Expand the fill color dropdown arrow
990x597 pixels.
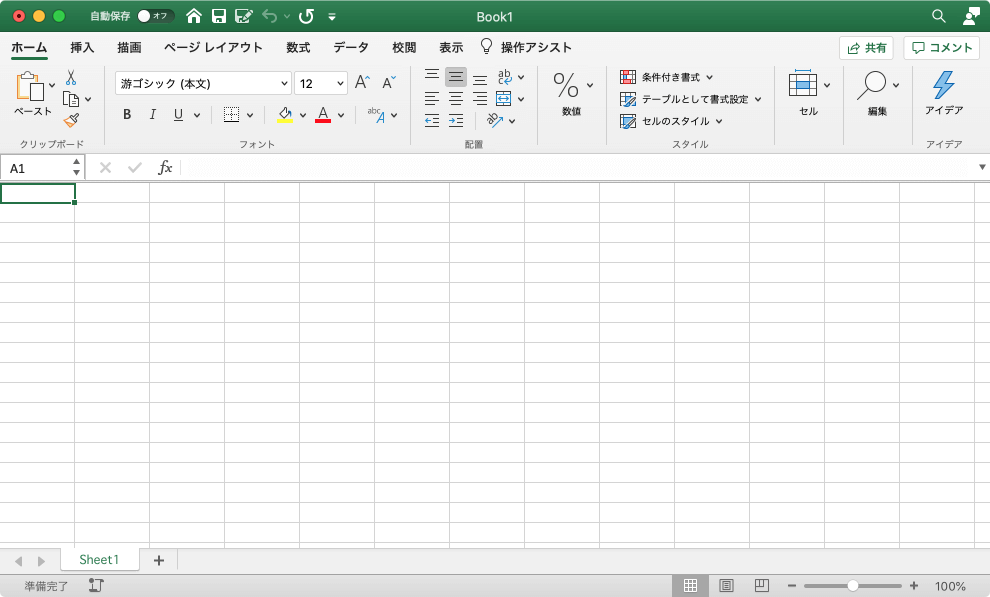point(303,115)
